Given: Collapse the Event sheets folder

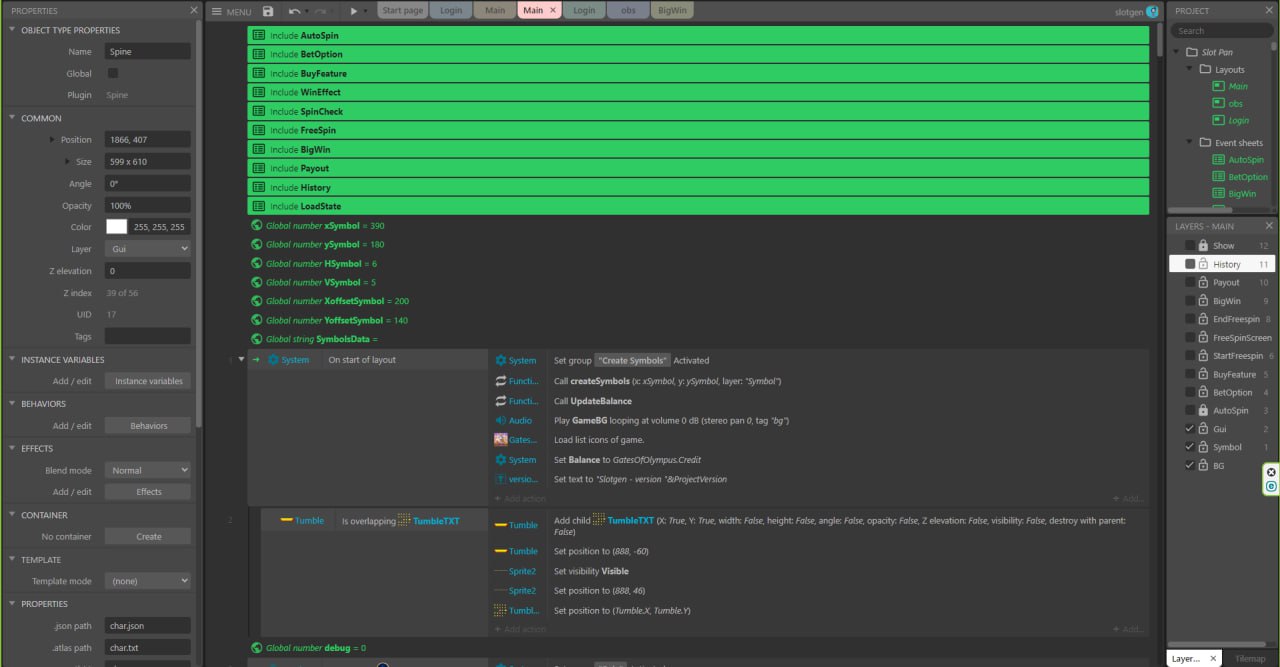Looking at the screenshot, I should click(1191, 142).
